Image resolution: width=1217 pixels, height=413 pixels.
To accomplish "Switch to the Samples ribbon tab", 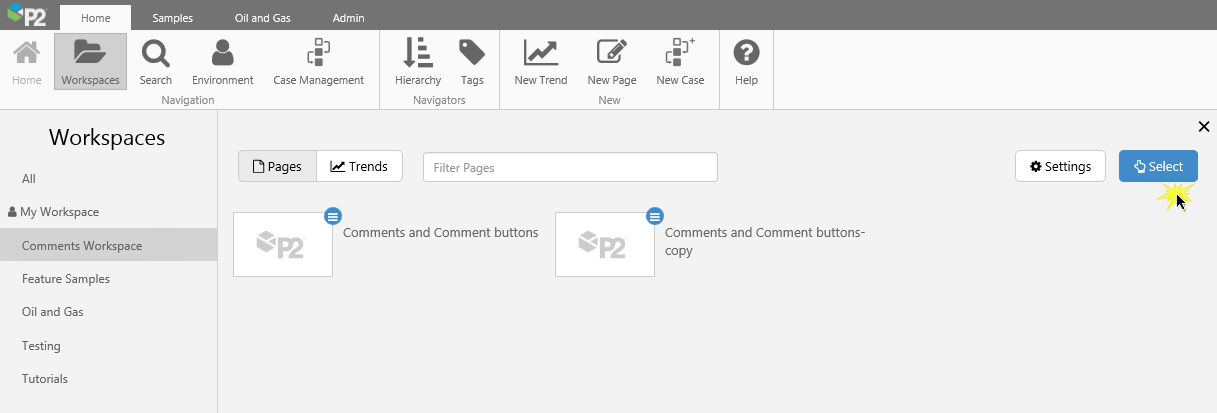I will tap(172, 18).
